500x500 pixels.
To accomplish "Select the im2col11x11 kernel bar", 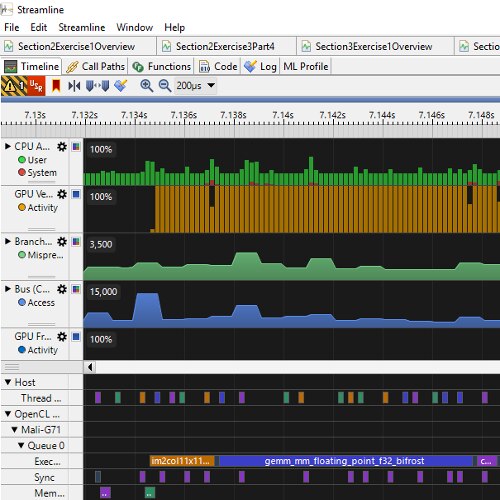I will click(x=182, y=461).
